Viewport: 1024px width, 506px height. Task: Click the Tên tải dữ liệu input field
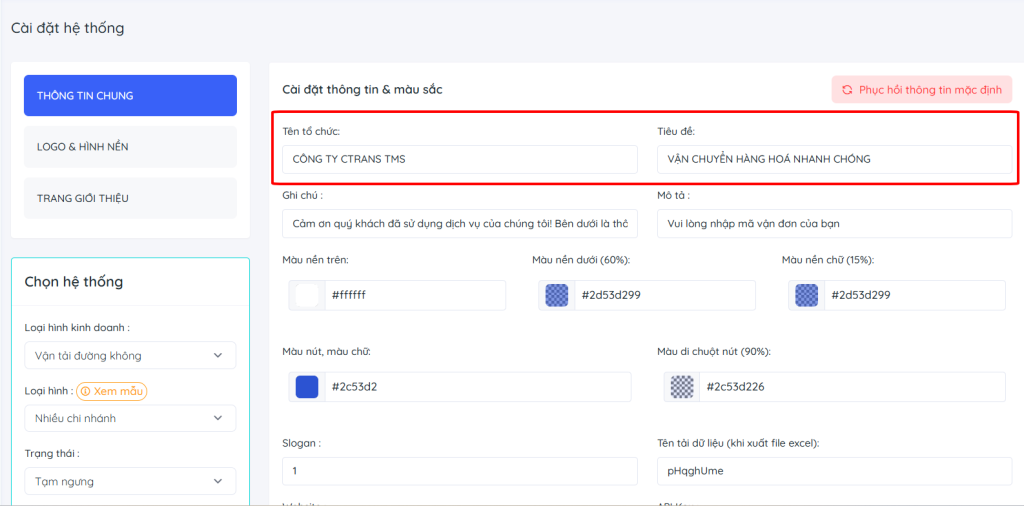(x=834, y=471)
